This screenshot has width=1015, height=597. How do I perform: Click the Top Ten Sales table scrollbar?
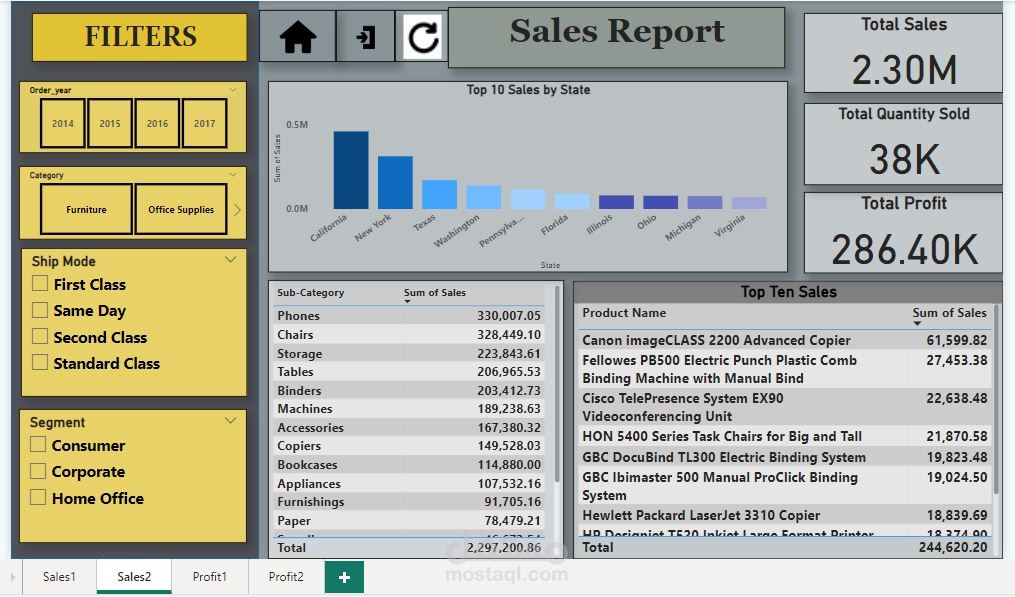[x=997, y=401]
